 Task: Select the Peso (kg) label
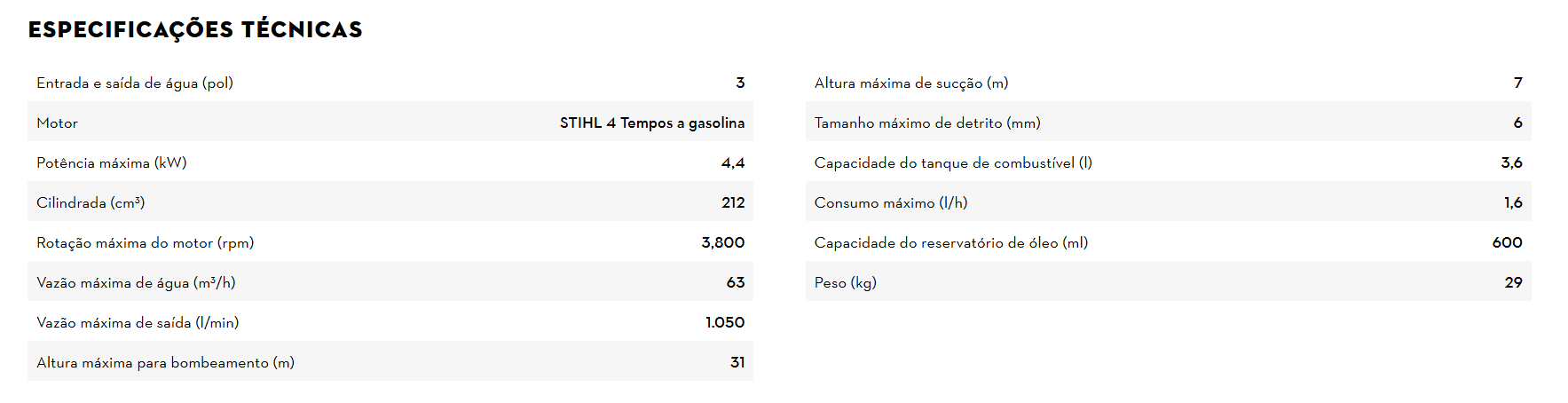tap(846, 282)
